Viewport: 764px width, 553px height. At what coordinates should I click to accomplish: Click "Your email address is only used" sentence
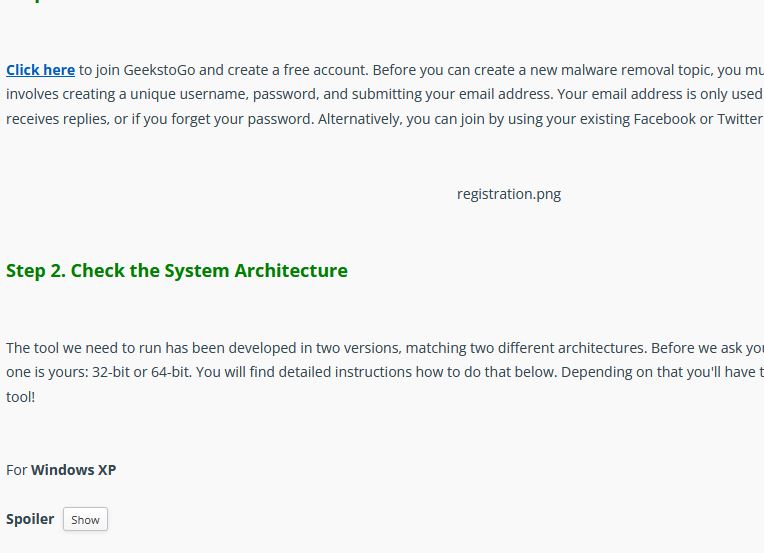coord(660,94)
